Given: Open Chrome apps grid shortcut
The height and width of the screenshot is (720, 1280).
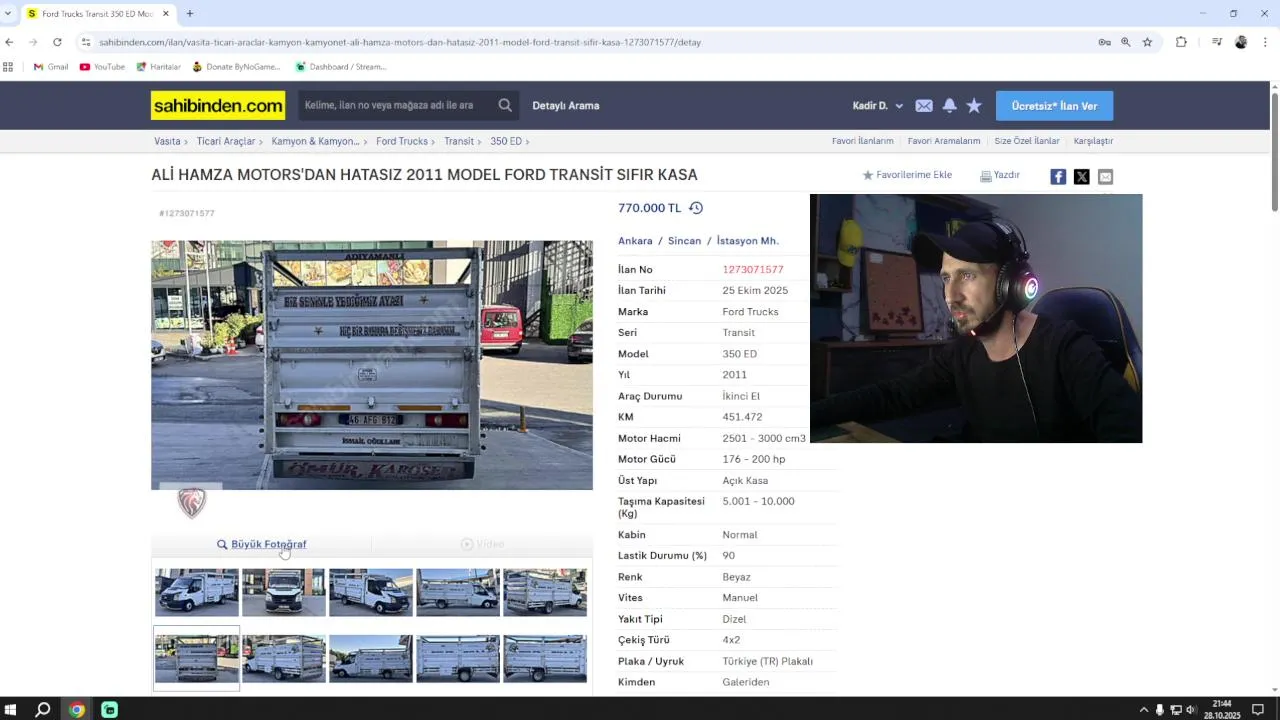Looking at the screenshot, I should [8, 67].
